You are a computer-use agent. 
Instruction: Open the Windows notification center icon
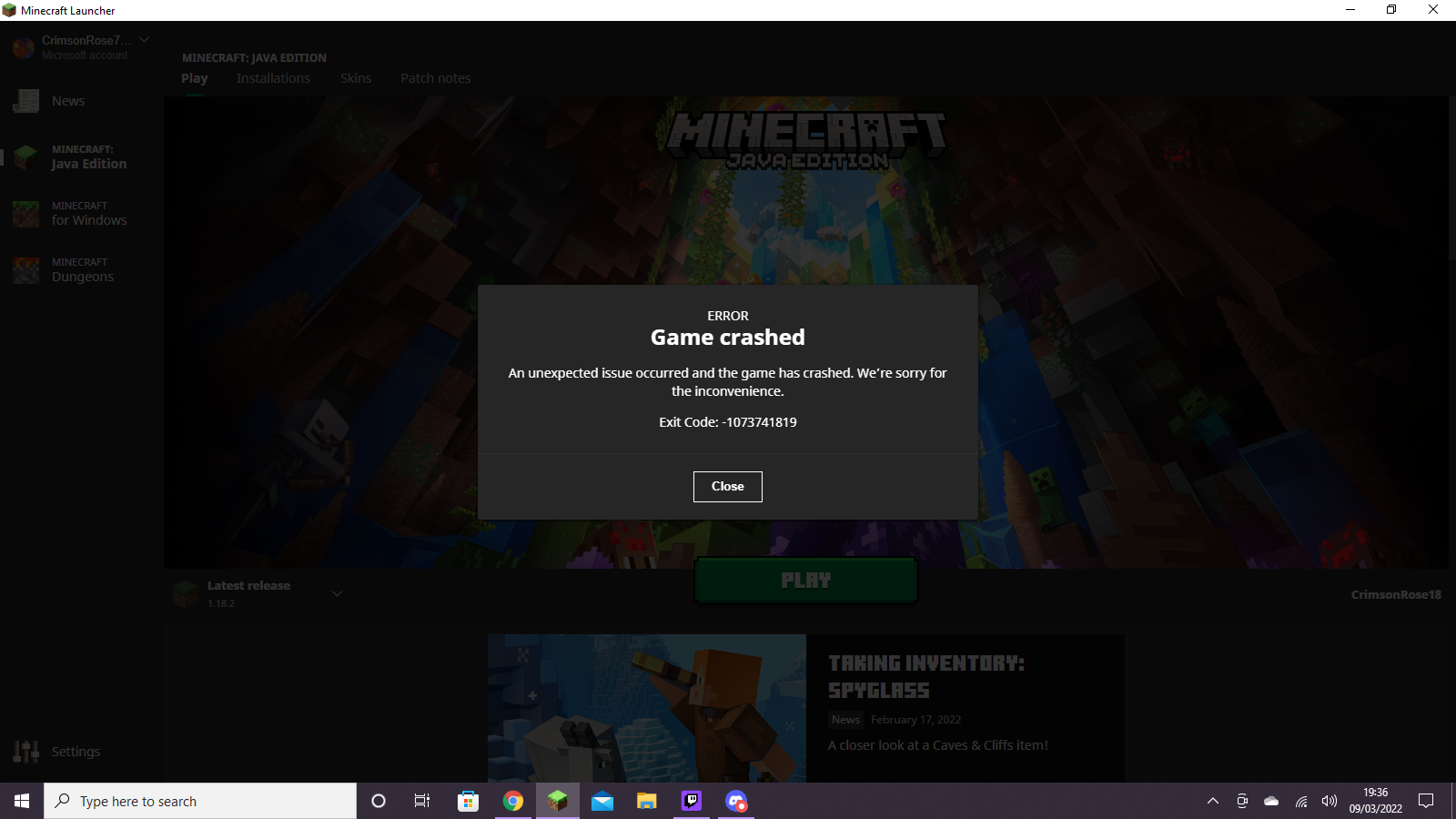[1426, 801]
